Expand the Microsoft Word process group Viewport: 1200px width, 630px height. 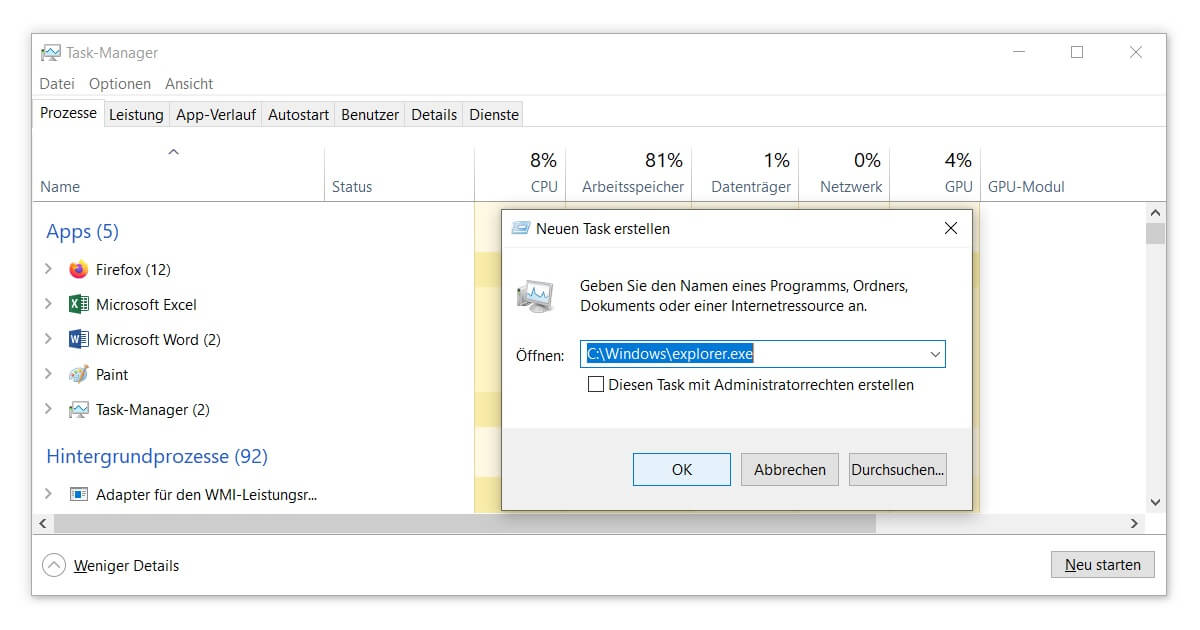pyautogui.click(x=48, y=340)
